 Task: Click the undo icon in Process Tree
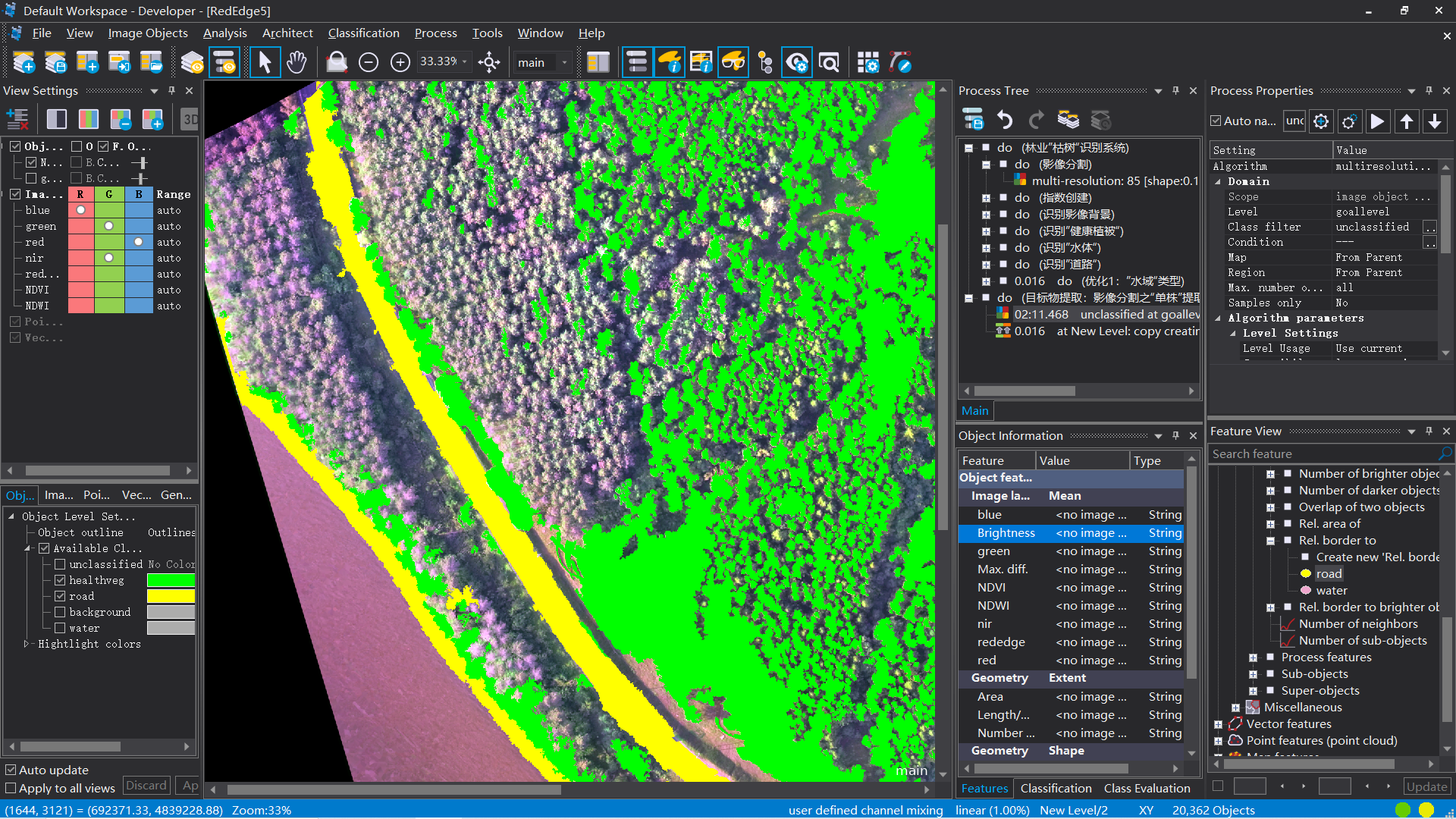pos(1005,120)
